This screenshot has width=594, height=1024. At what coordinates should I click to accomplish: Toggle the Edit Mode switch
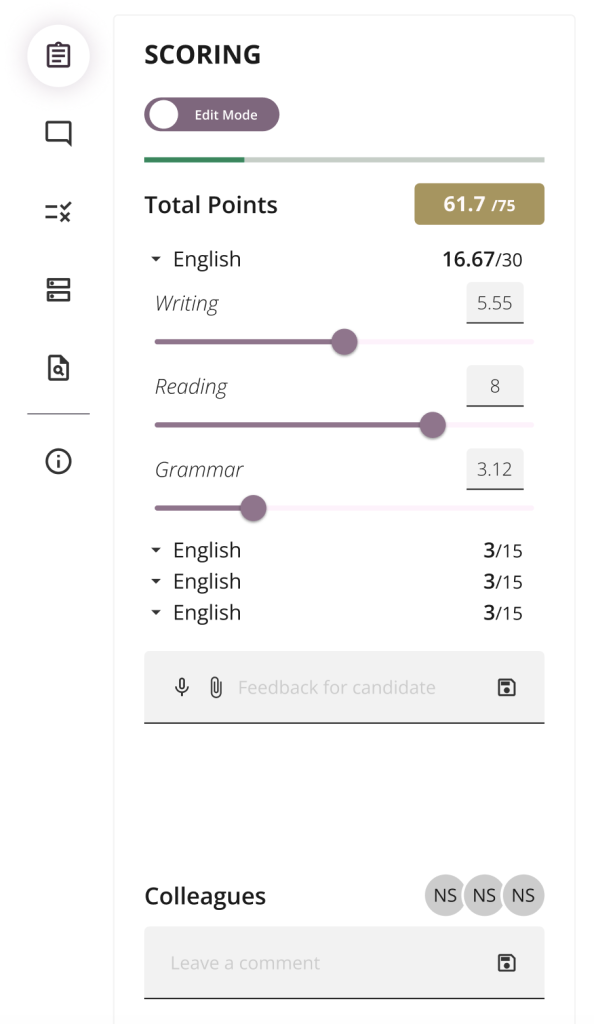pyautogui.click(x=211, y=115)
